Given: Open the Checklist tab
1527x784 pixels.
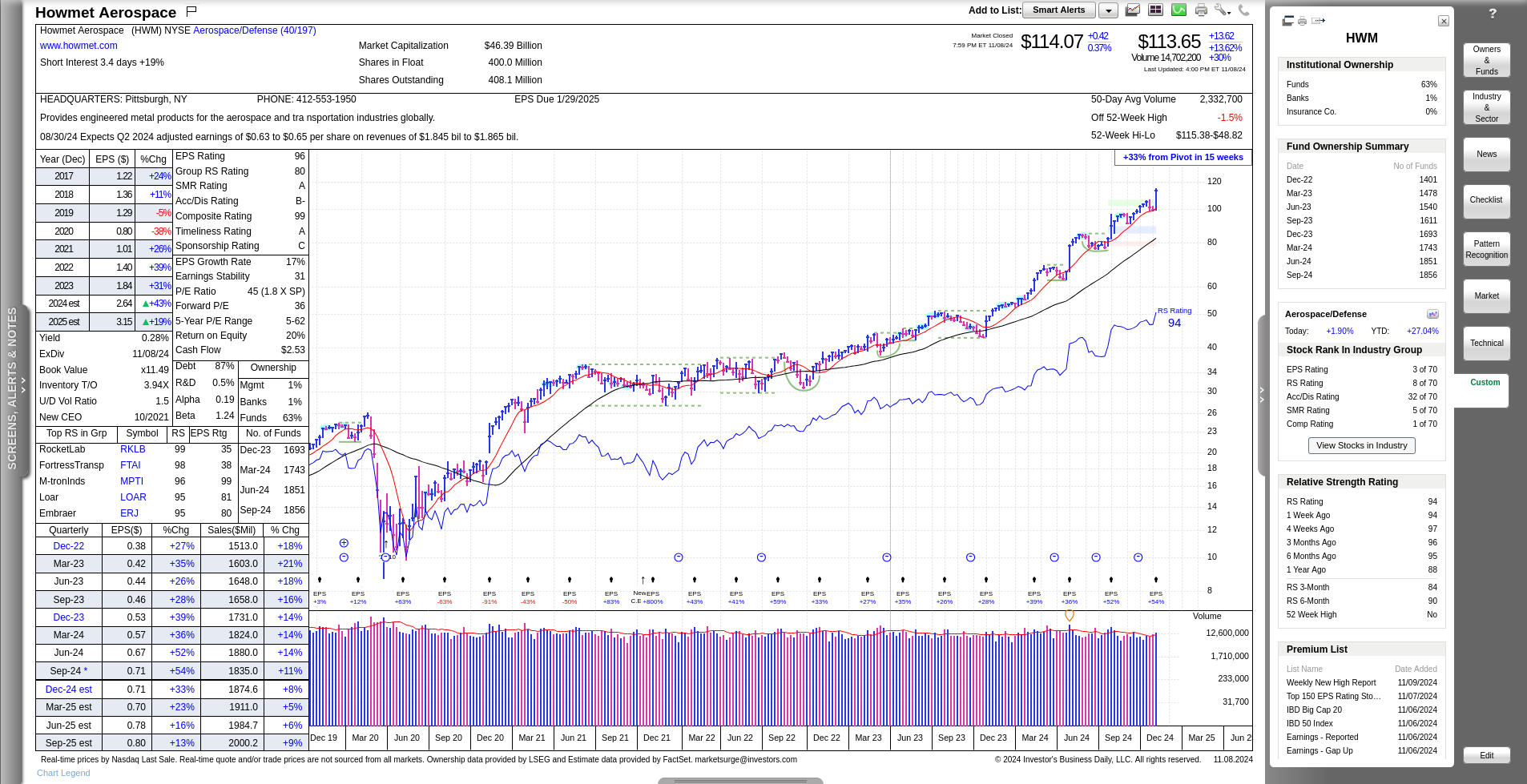Looking at the screenshot, I should (x=1486, y=200).
